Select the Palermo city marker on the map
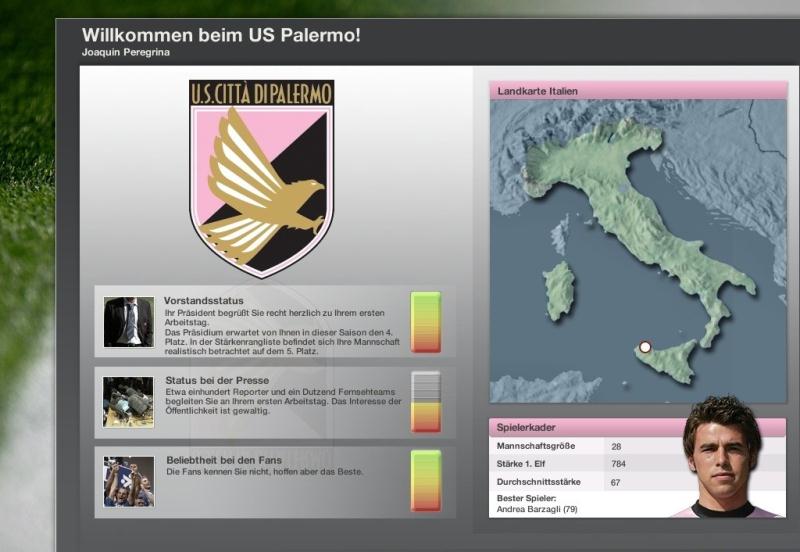Image resolution: width=800 pixels, height=552 pixels. (x=645, y=347)
